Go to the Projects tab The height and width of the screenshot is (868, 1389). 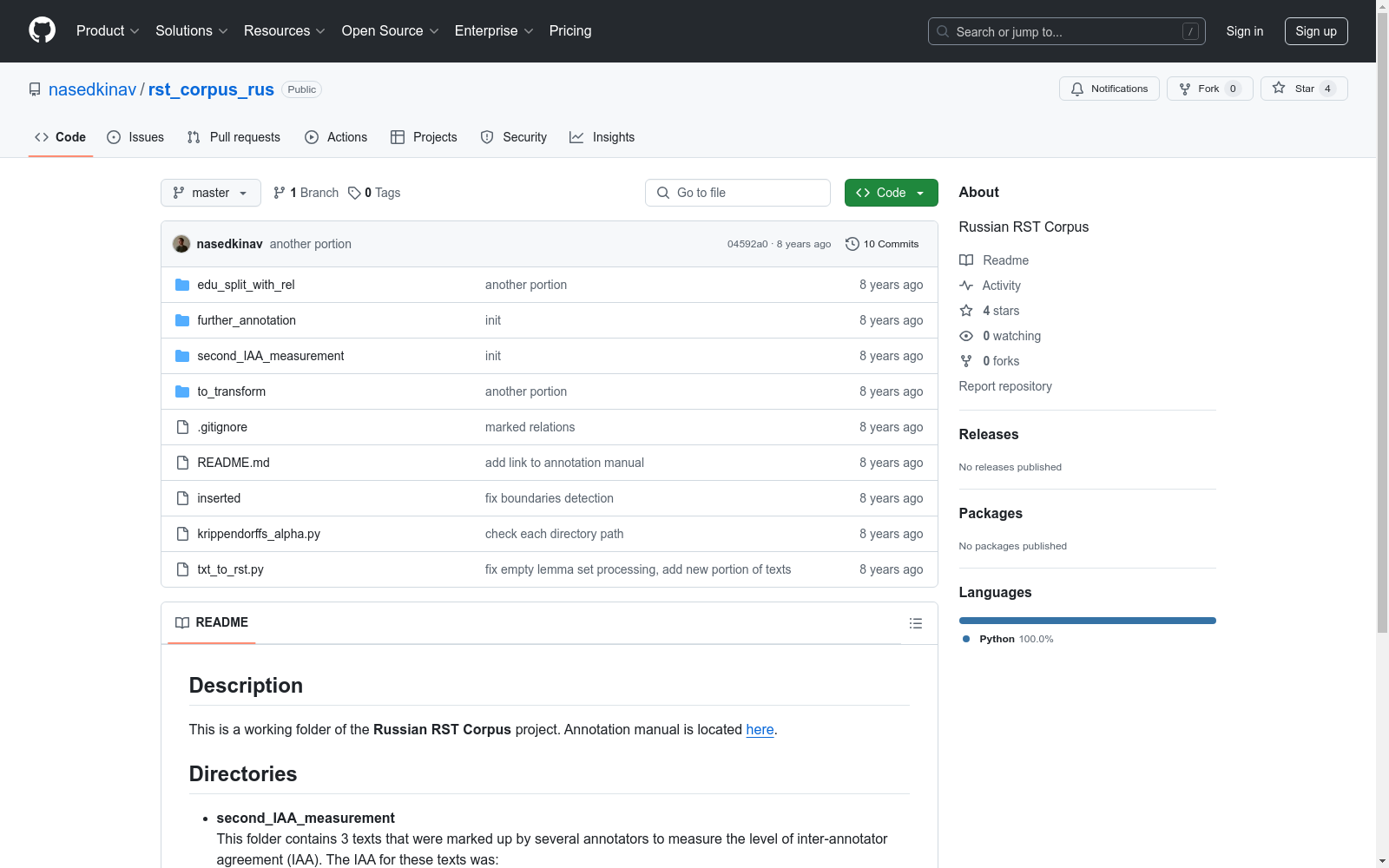click(424, 137)
